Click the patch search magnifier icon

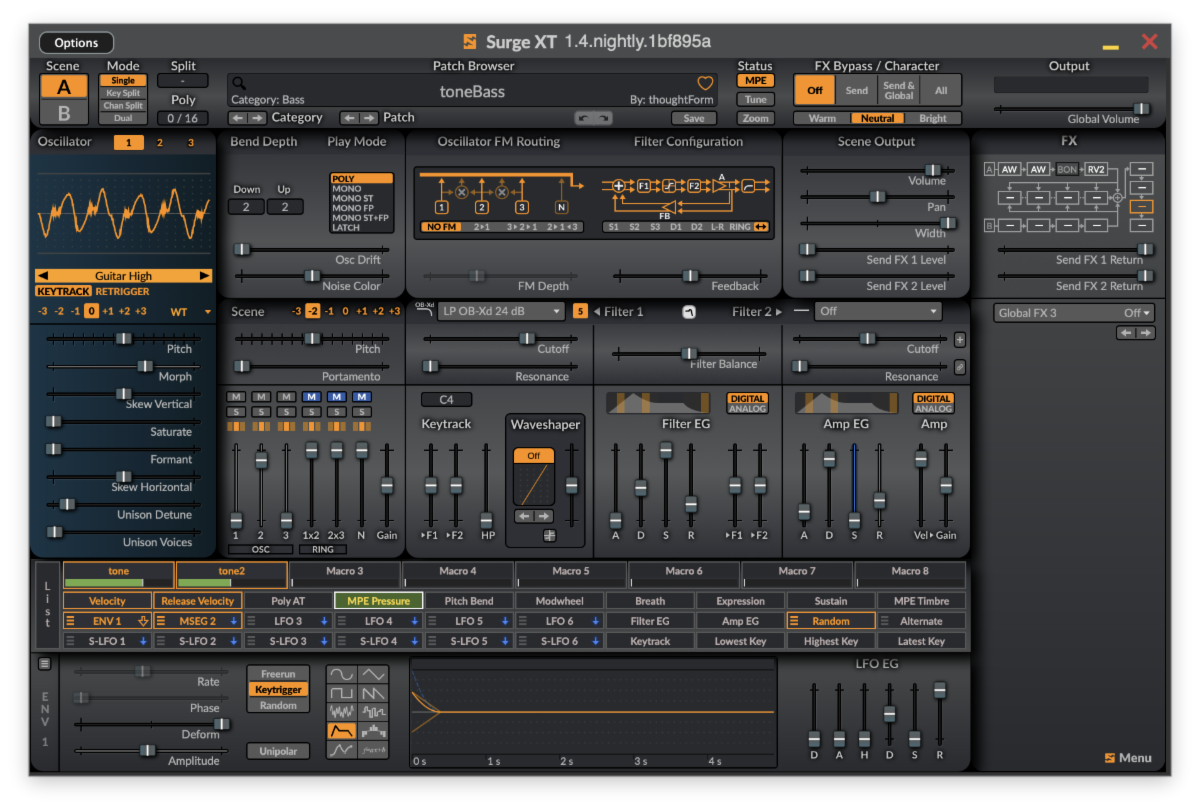(x=238, y=84)
